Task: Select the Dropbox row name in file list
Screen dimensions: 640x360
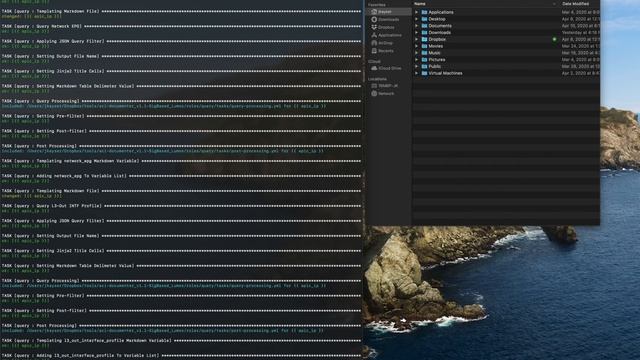Action: pyautogui.click(x=437, y=40)
